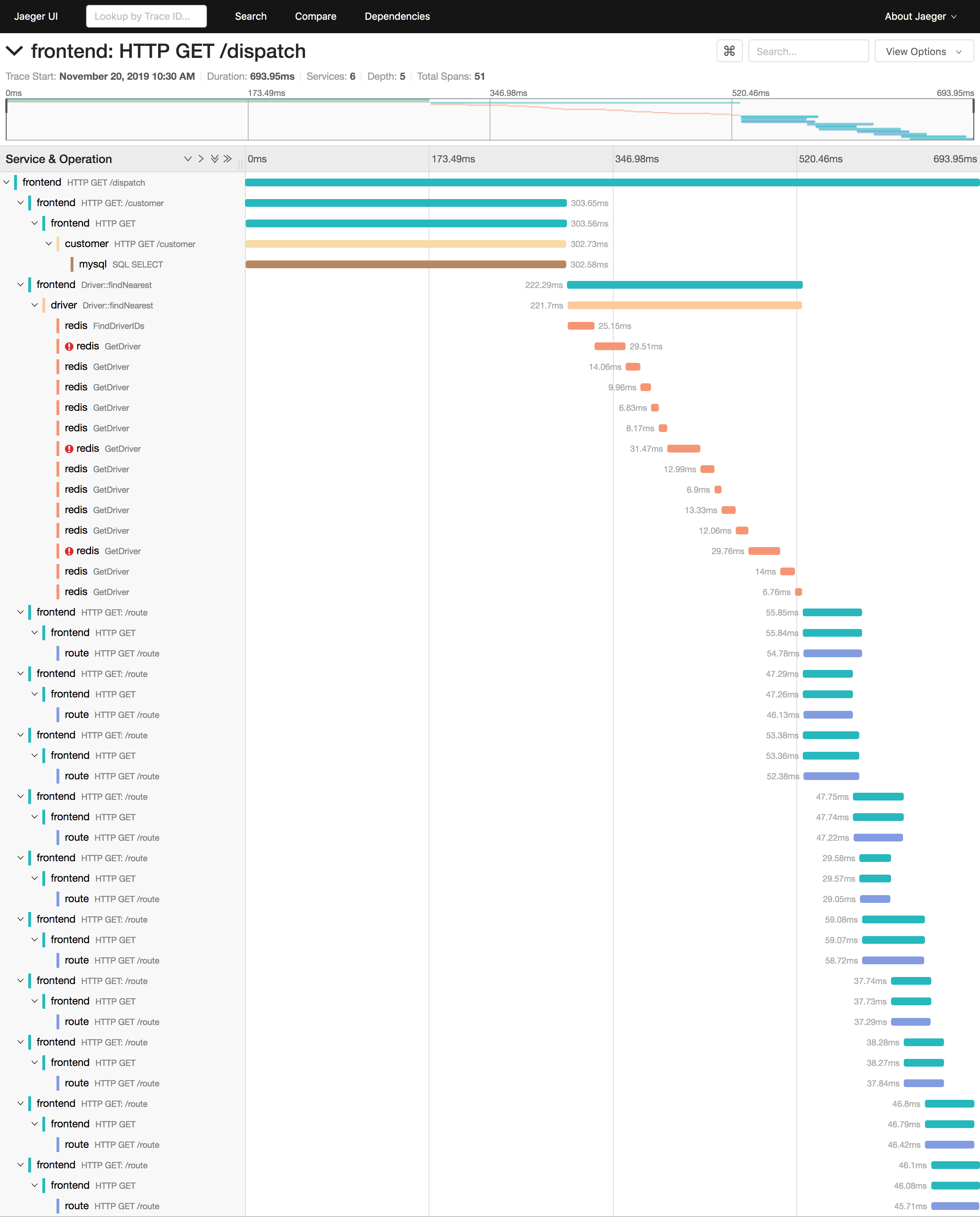Image resolution: width=980 pixels, height=1217 pixels.
Task: Click error icon on 31.47ms redis GetDriver
Action: [x=69, y=449]
